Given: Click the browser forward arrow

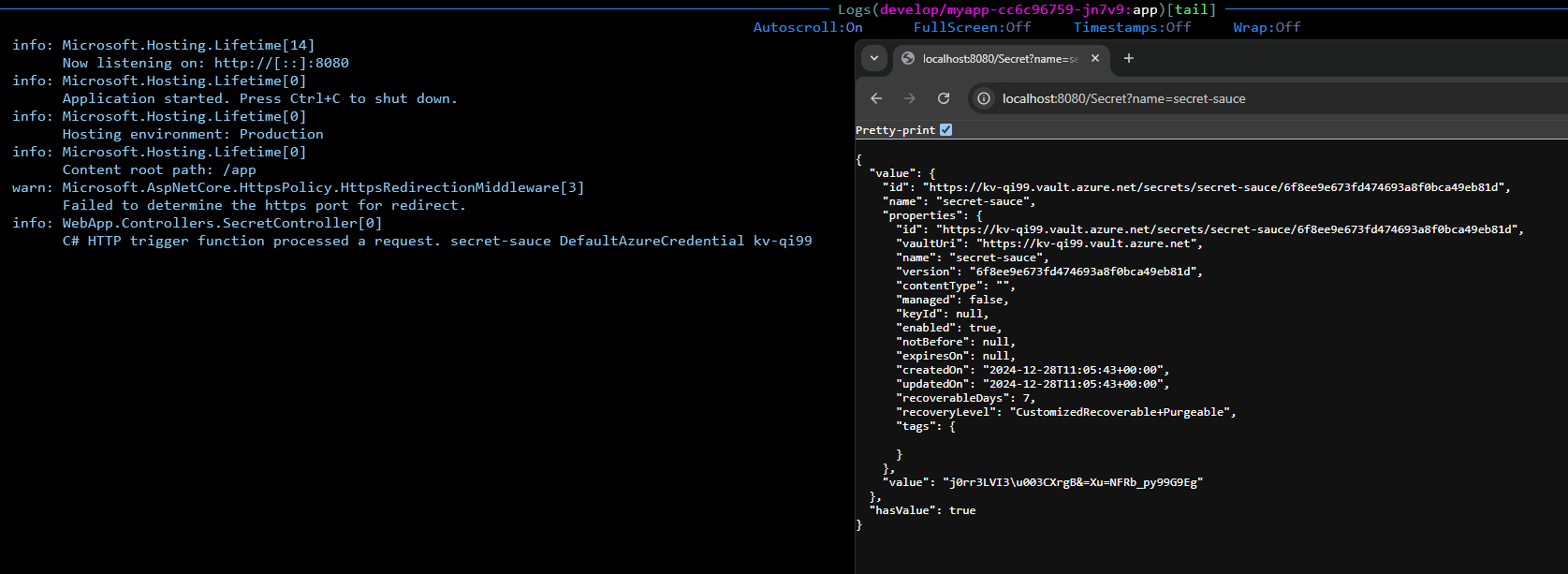Looking at the screenshot, I should pos(910,98).
